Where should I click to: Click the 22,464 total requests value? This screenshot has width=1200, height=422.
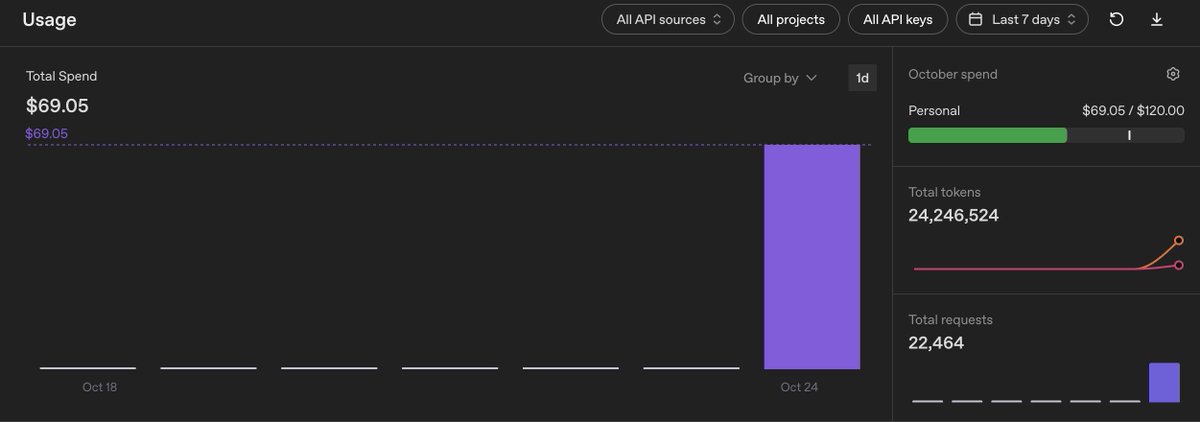[x=936, y=343]
